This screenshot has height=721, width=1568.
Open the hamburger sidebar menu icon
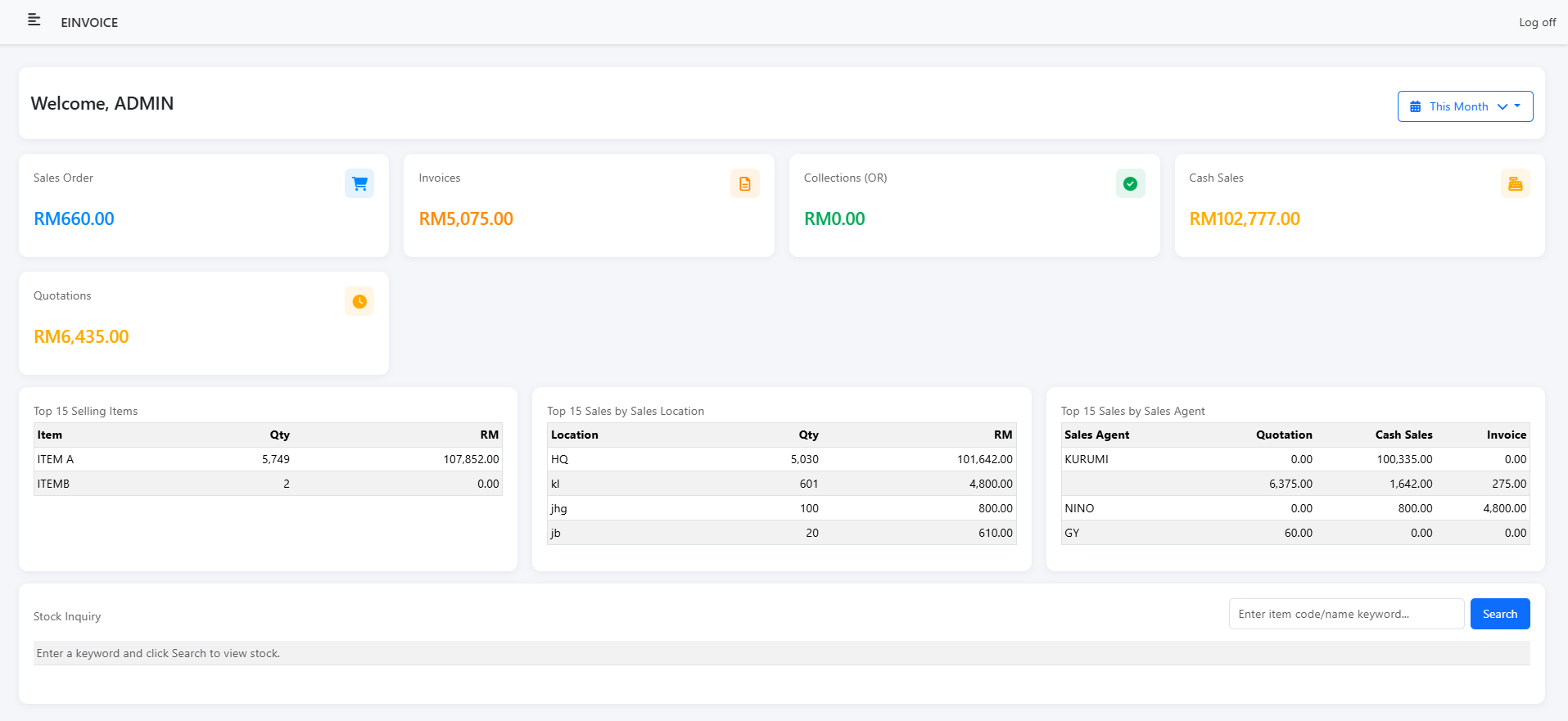(x=34, y=20)
